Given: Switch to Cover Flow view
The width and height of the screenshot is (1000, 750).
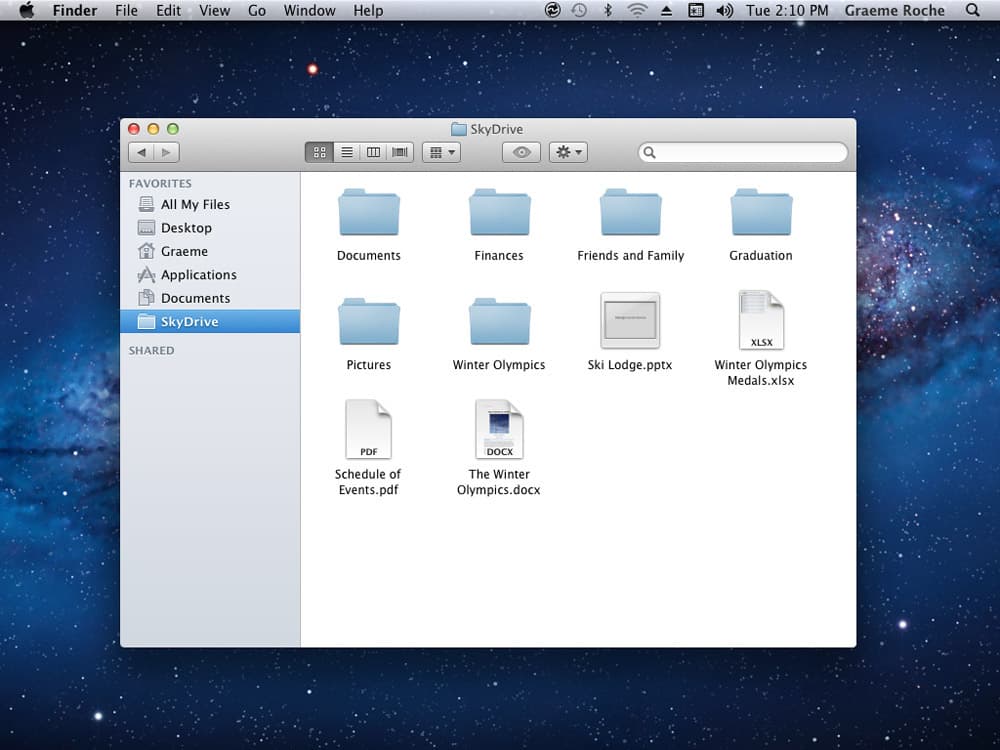Looking at the screenshot, I should pos(400,152).
